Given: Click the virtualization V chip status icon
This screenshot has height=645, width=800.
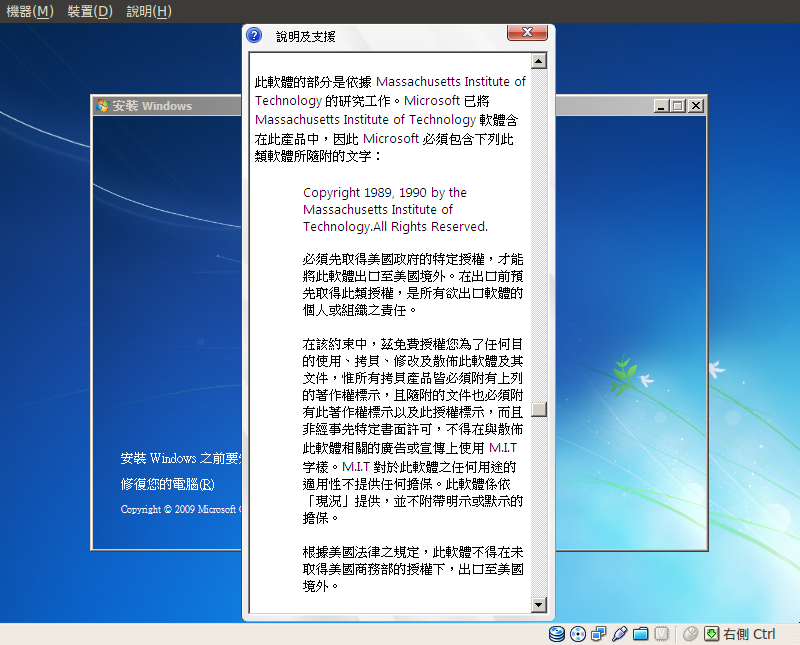Looking at the screenshot, I should [x=661, y=634].
